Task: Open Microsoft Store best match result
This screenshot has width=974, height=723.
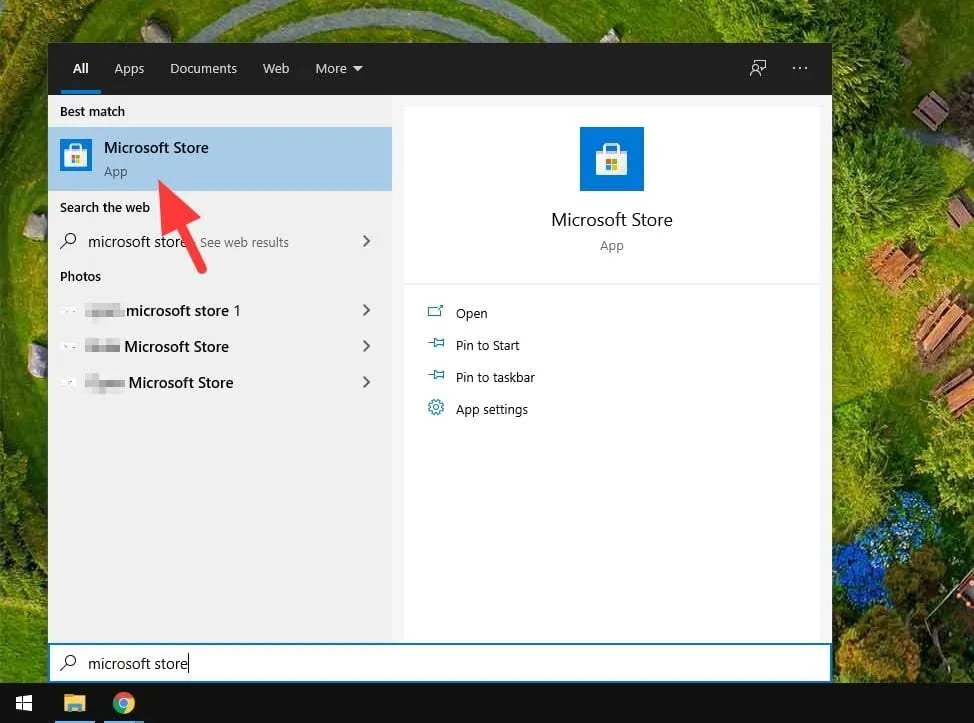Action: pos(220,159)
